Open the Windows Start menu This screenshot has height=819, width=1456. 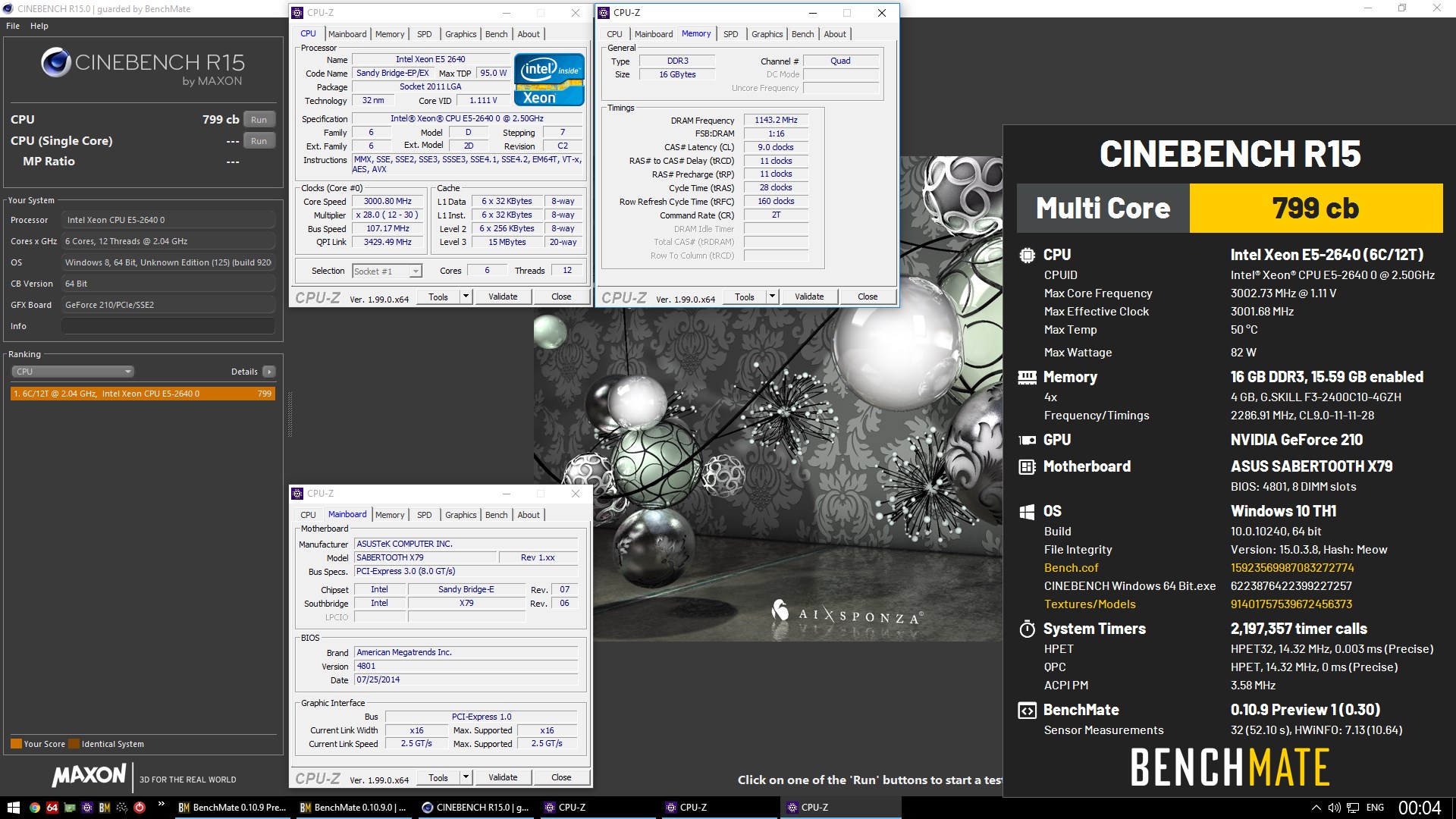coord(13,808)
